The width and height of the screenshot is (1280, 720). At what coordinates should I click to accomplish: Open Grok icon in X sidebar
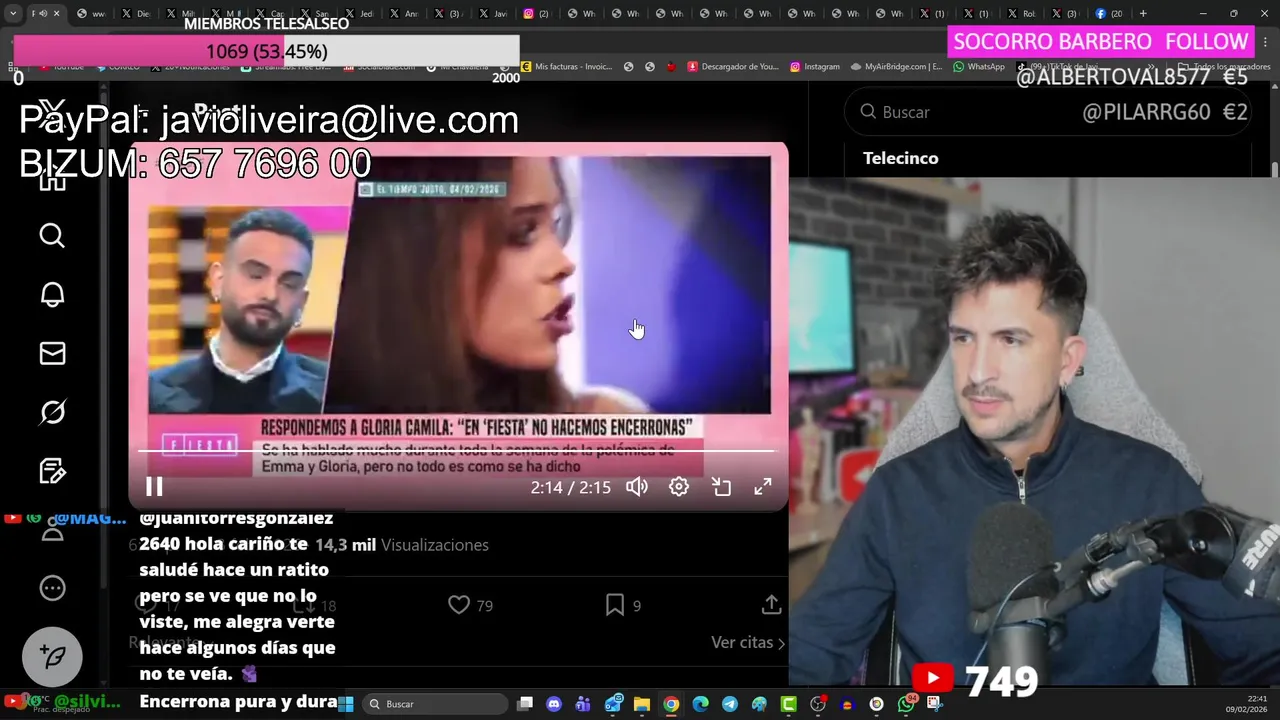coord(52,412)
